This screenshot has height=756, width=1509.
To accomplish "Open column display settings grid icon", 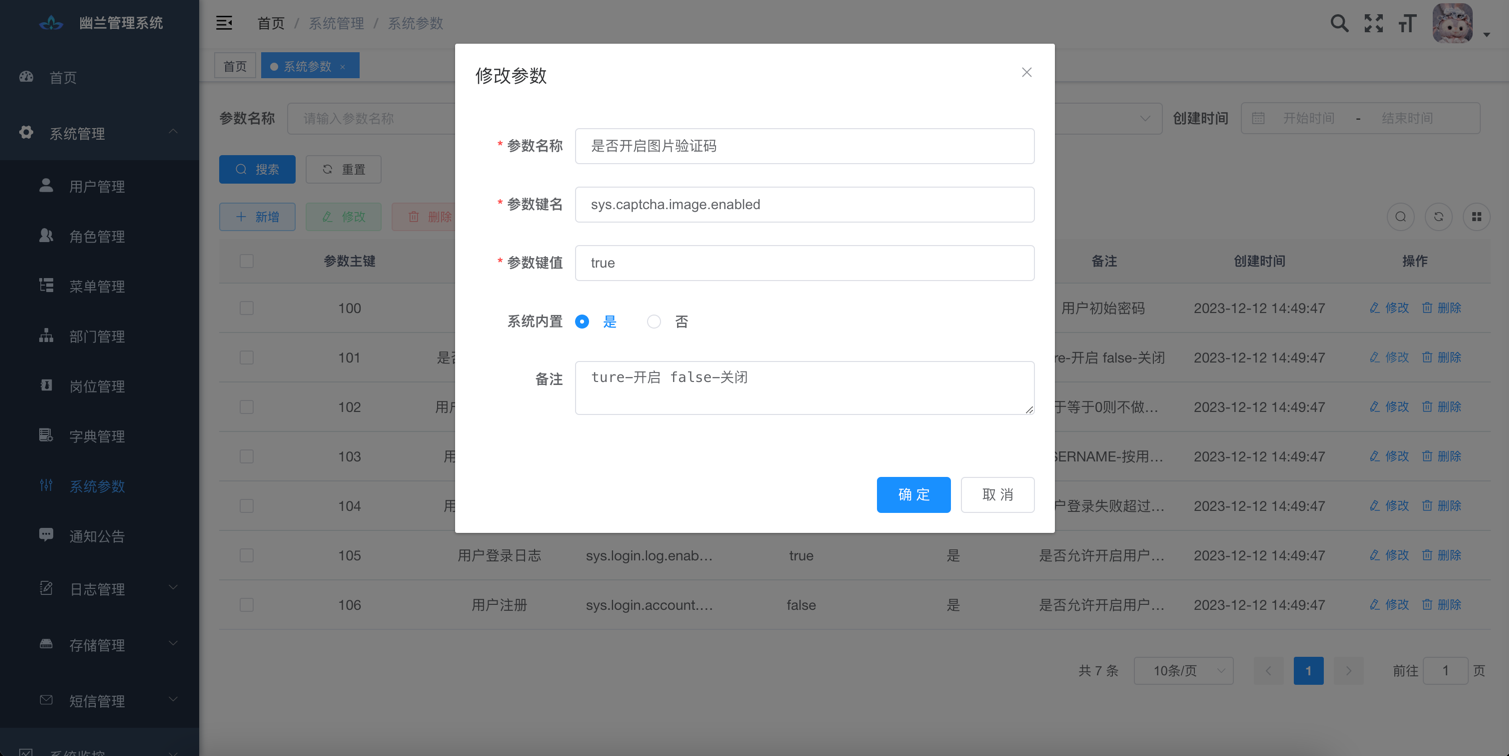I will pos(1477,217).
